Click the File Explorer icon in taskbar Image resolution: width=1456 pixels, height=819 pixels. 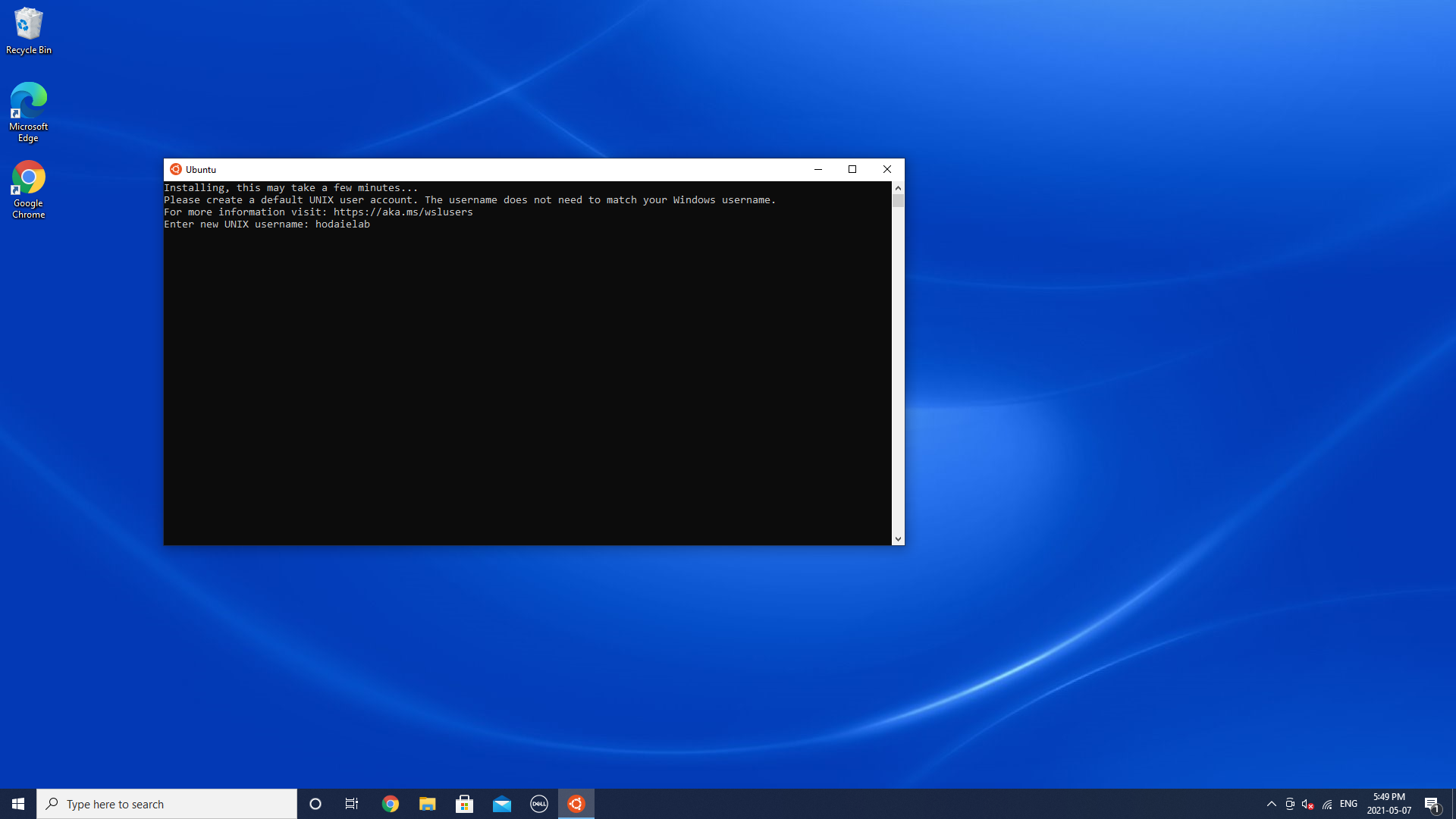[x=427, y=803]
